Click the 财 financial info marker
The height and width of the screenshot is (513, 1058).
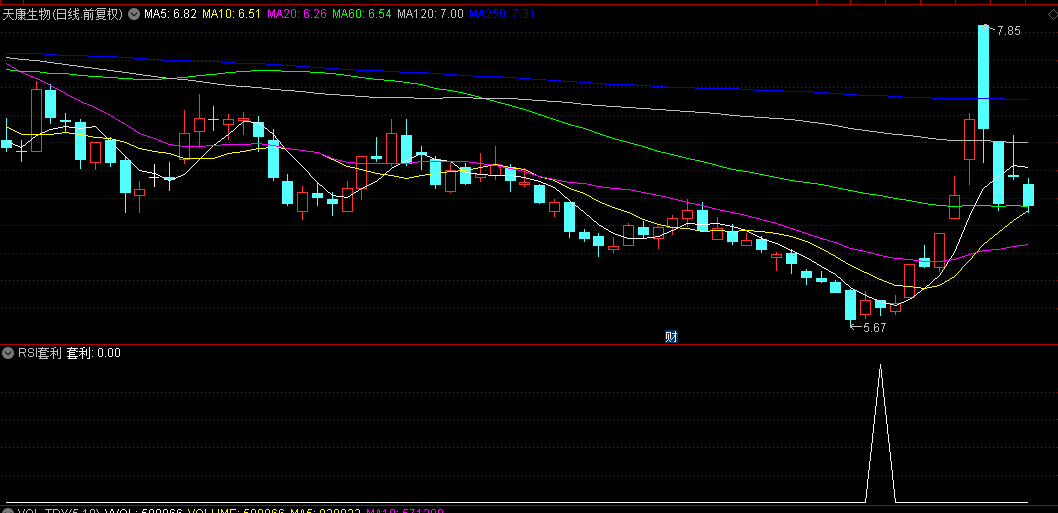(671, 337)
